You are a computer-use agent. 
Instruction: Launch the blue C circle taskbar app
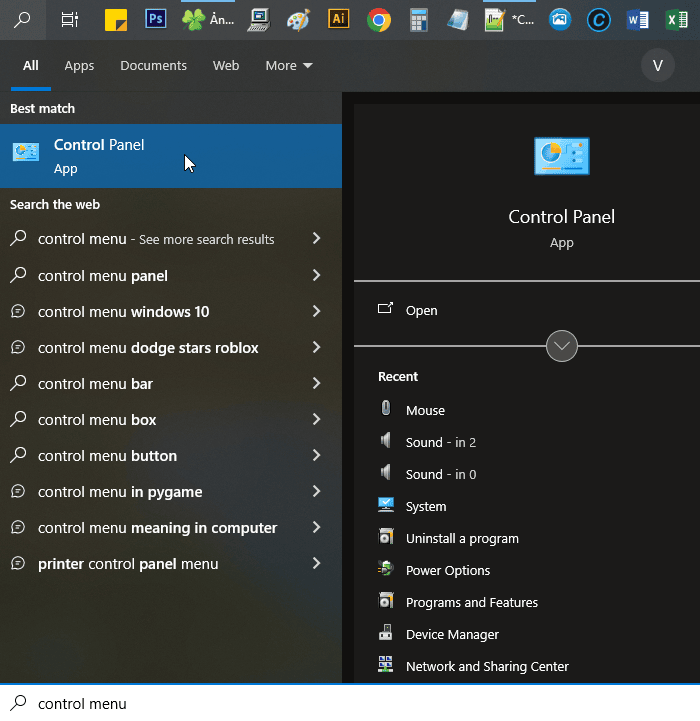599,20
